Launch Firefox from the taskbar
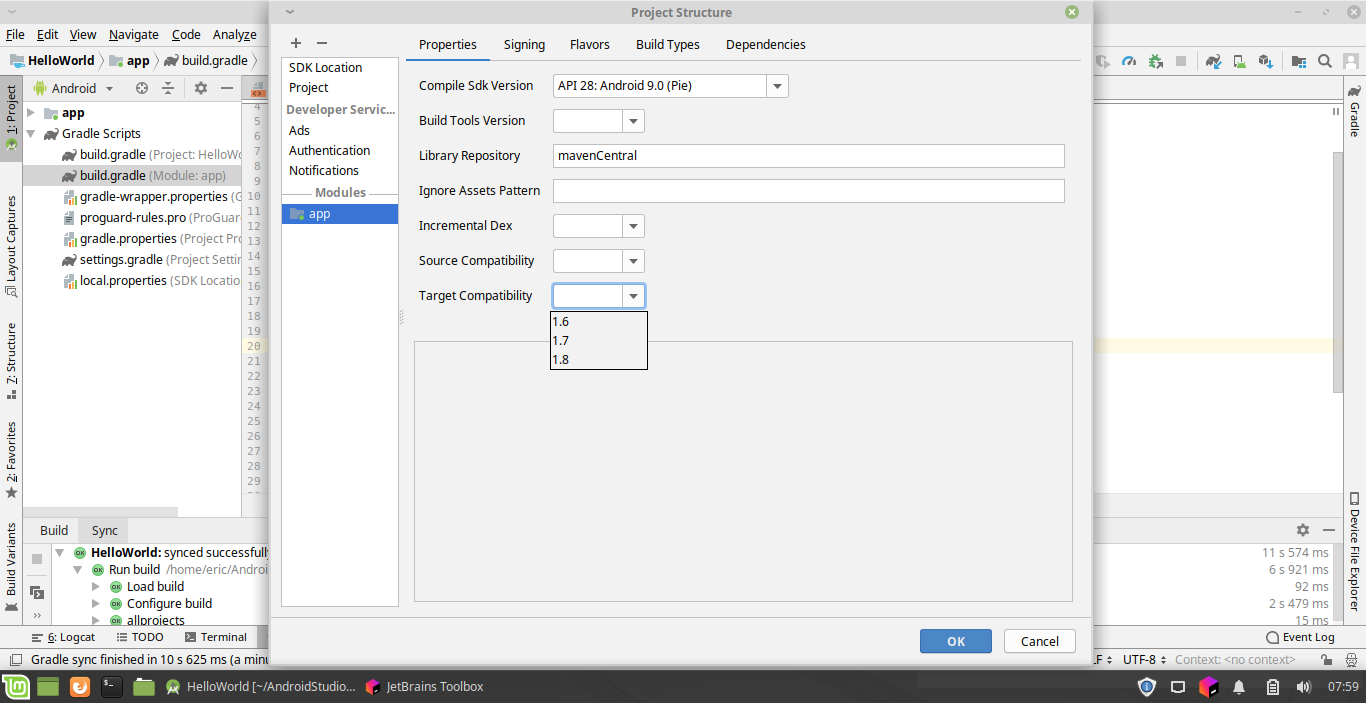This screenshot has height=703, width=1366. (x=80, y=686)
